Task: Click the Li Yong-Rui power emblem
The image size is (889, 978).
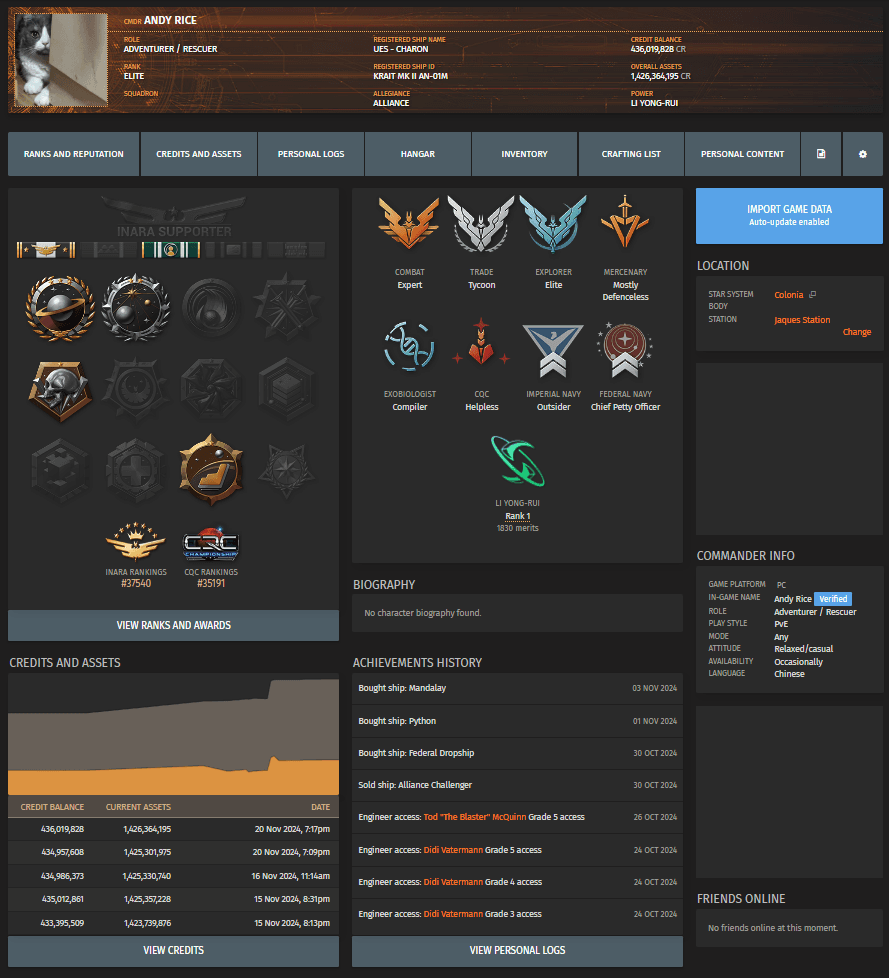Action: 517,461
